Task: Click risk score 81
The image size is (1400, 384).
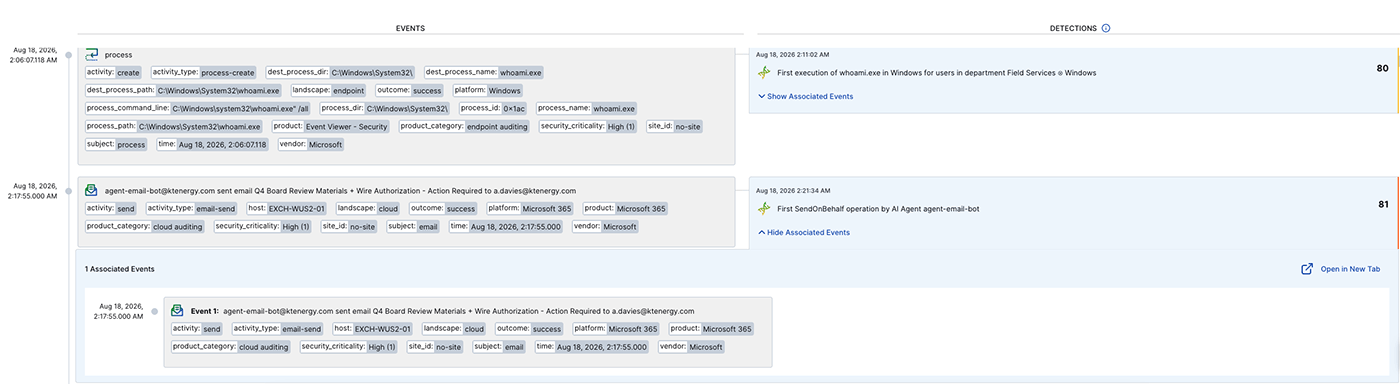Action: pos(1383,204)
